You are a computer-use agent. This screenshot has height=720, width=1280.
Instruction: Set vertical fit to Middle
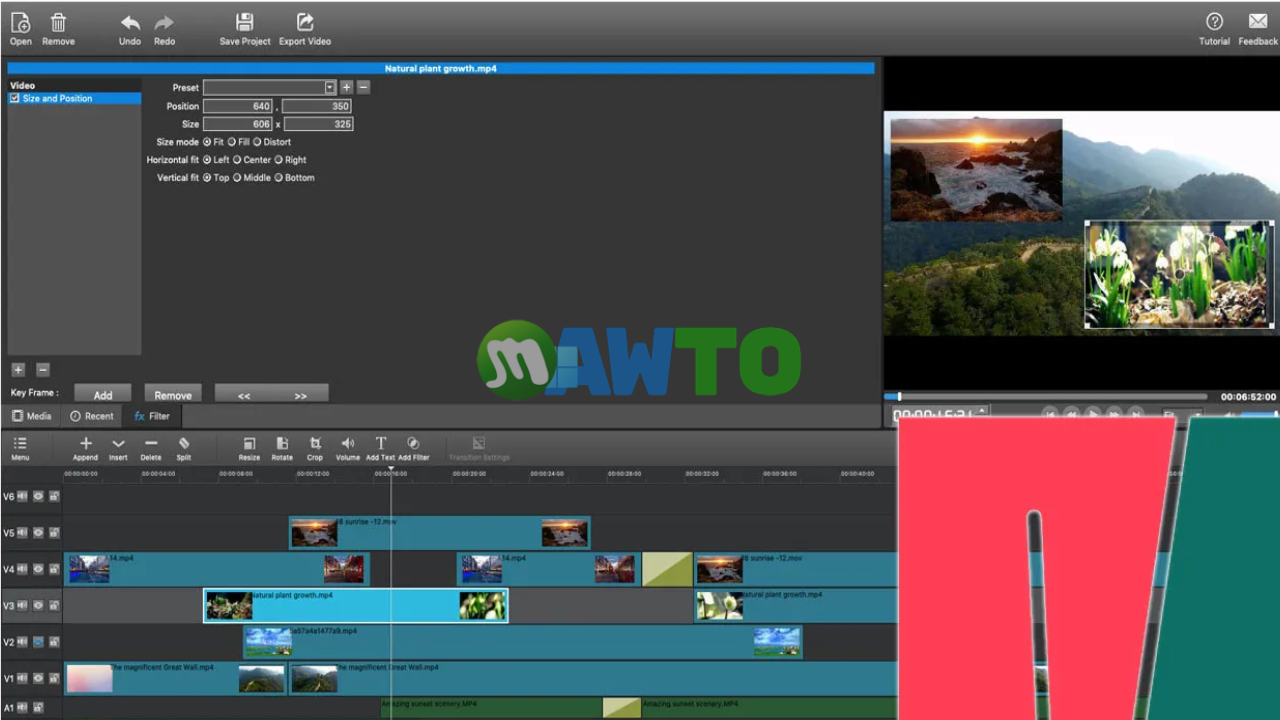point(237,178)
